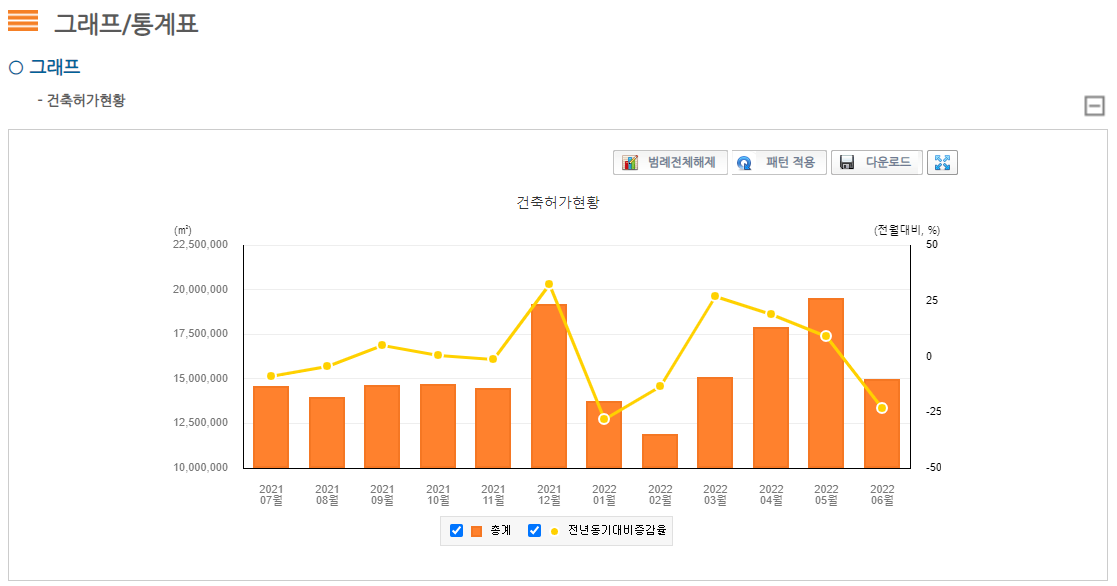Image resolution: width=1117 pixels, height=586 pixels.
Task: Click the orange hamburger menu icon
Action: 23,21
